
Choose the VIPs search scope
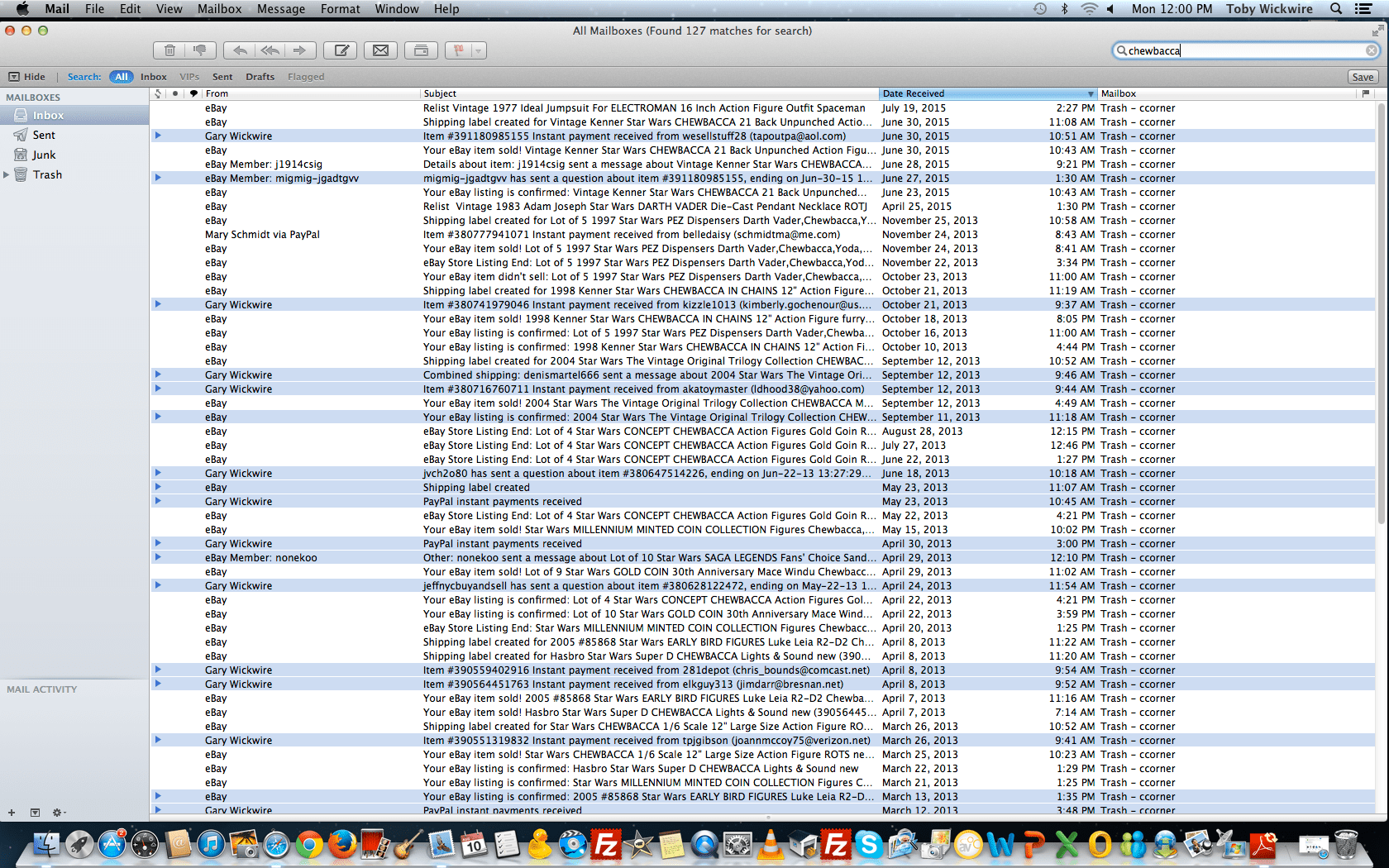189,77
